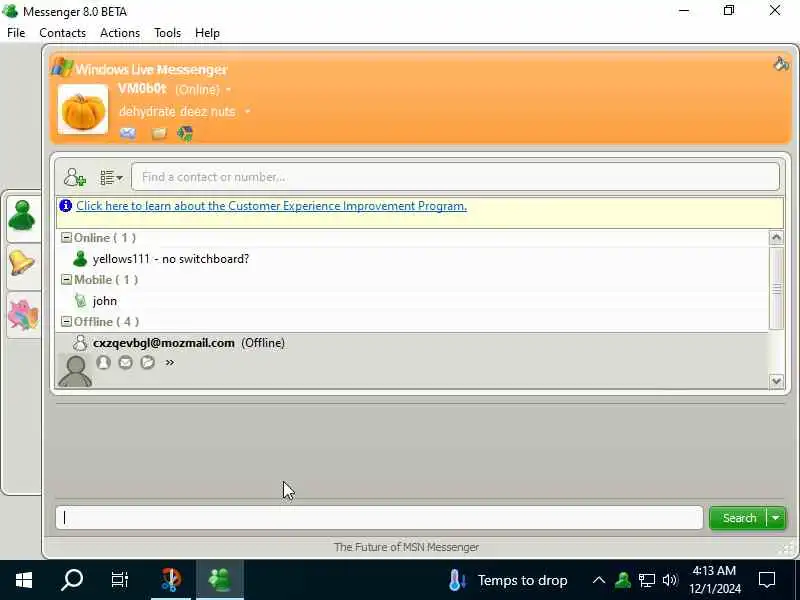Collapse the Online group
This screenshot has height=600, width=800.
click(x=66, y=237)
